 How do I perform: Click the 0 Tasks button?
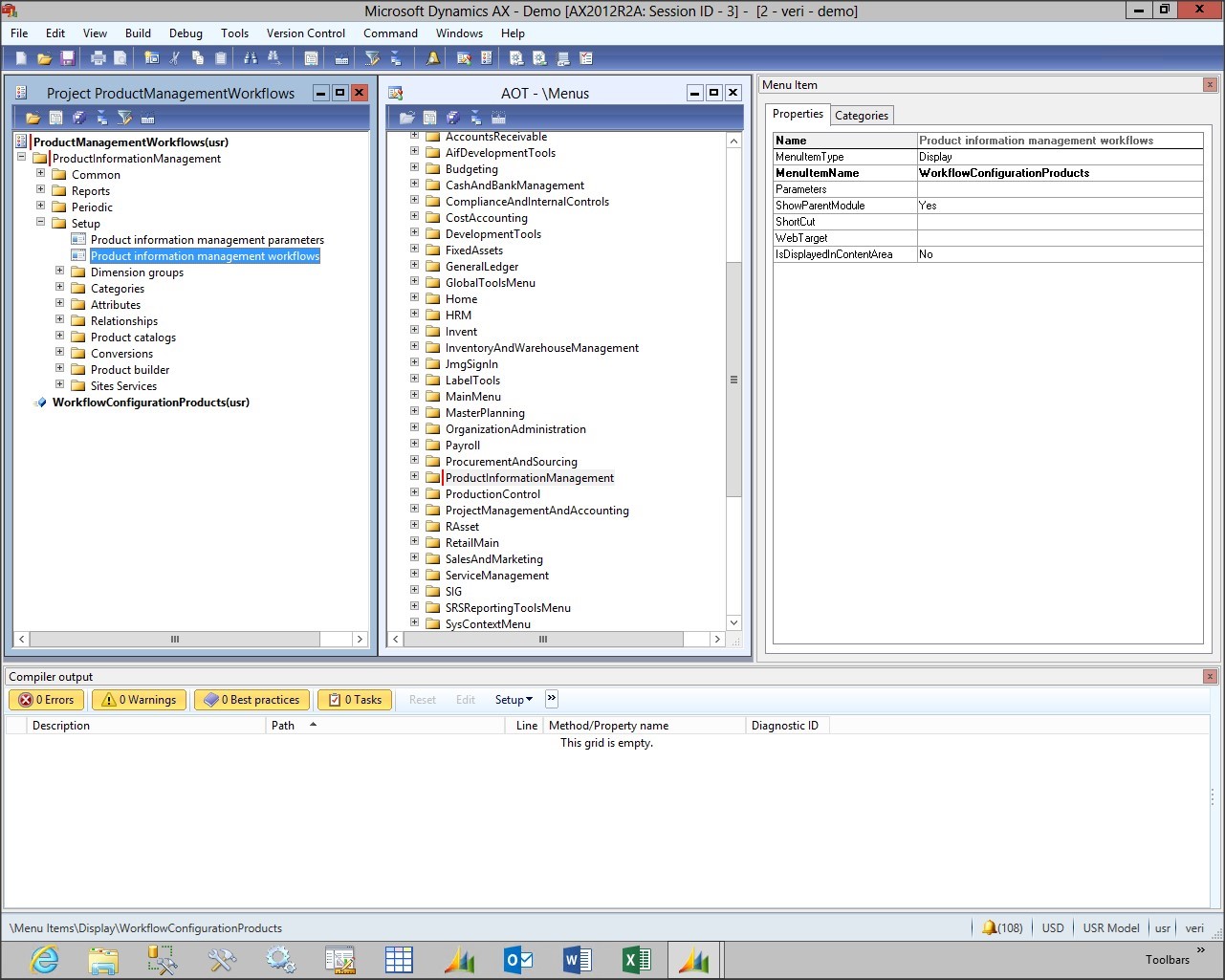355,700
